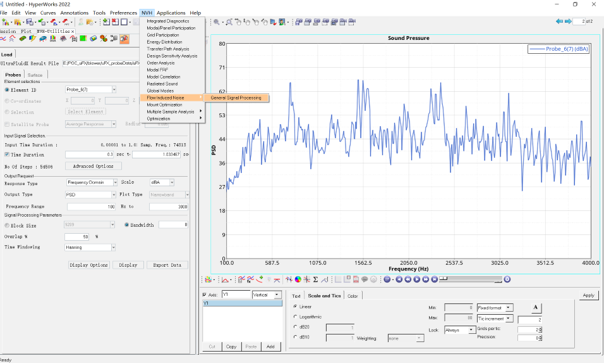Image resolution: width=604 pixels, height=363 pixels.
Task: Click the Sigma statistics icon
Action: [315, 279]
